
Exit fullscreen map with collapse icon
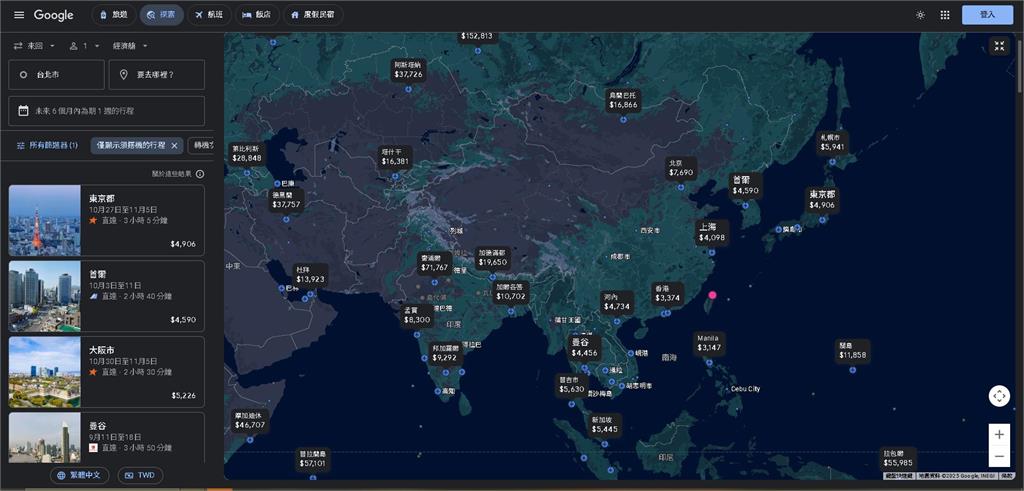999,46
